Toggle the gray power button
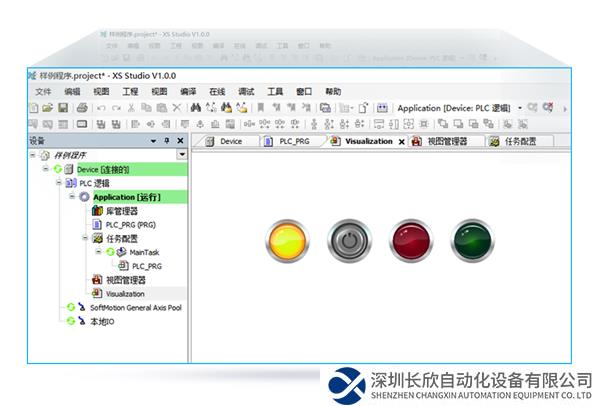Screen dimensions: 600x406 (349, 241)
